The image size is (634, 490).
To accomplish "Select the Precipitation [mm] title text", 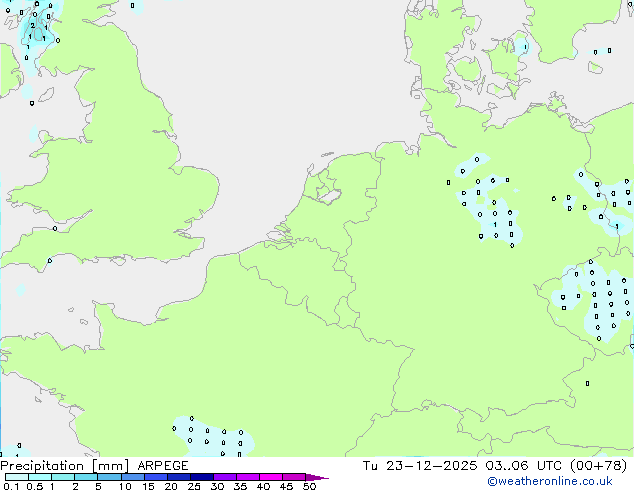I will (64, 466).
